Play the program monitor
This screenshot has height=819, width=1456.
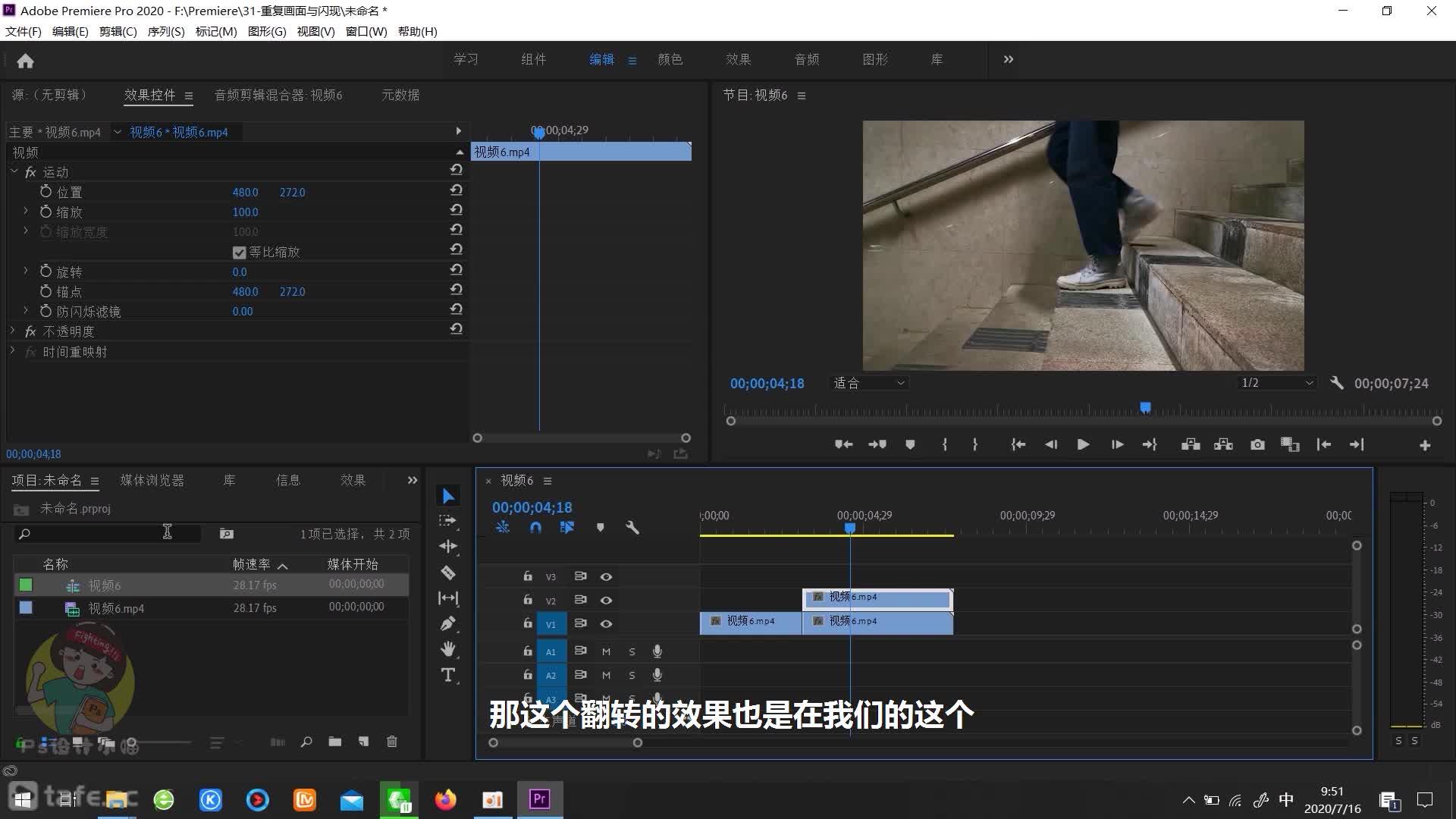(x=1083, y=445)
